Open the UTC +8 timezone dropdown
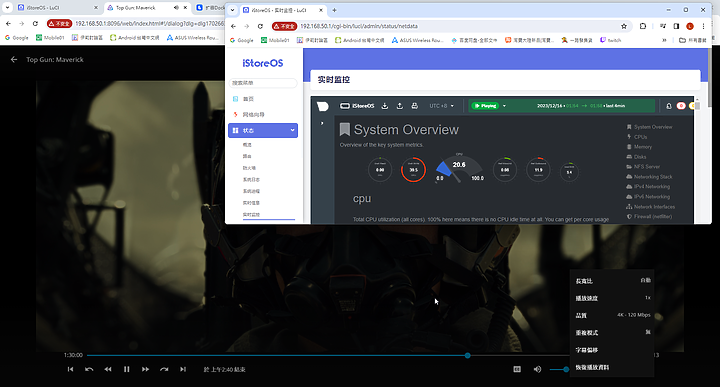The image size is (720, 387). (441, 106)
